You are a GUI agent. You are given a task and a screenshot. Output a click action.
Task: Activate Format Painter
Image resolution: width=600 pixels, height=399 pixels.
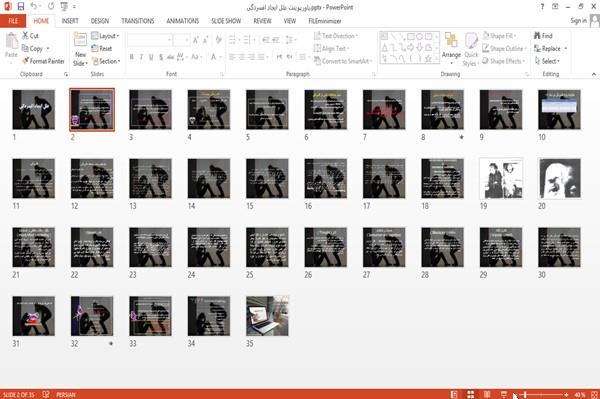pyautogui.click(x=43, y=61)
